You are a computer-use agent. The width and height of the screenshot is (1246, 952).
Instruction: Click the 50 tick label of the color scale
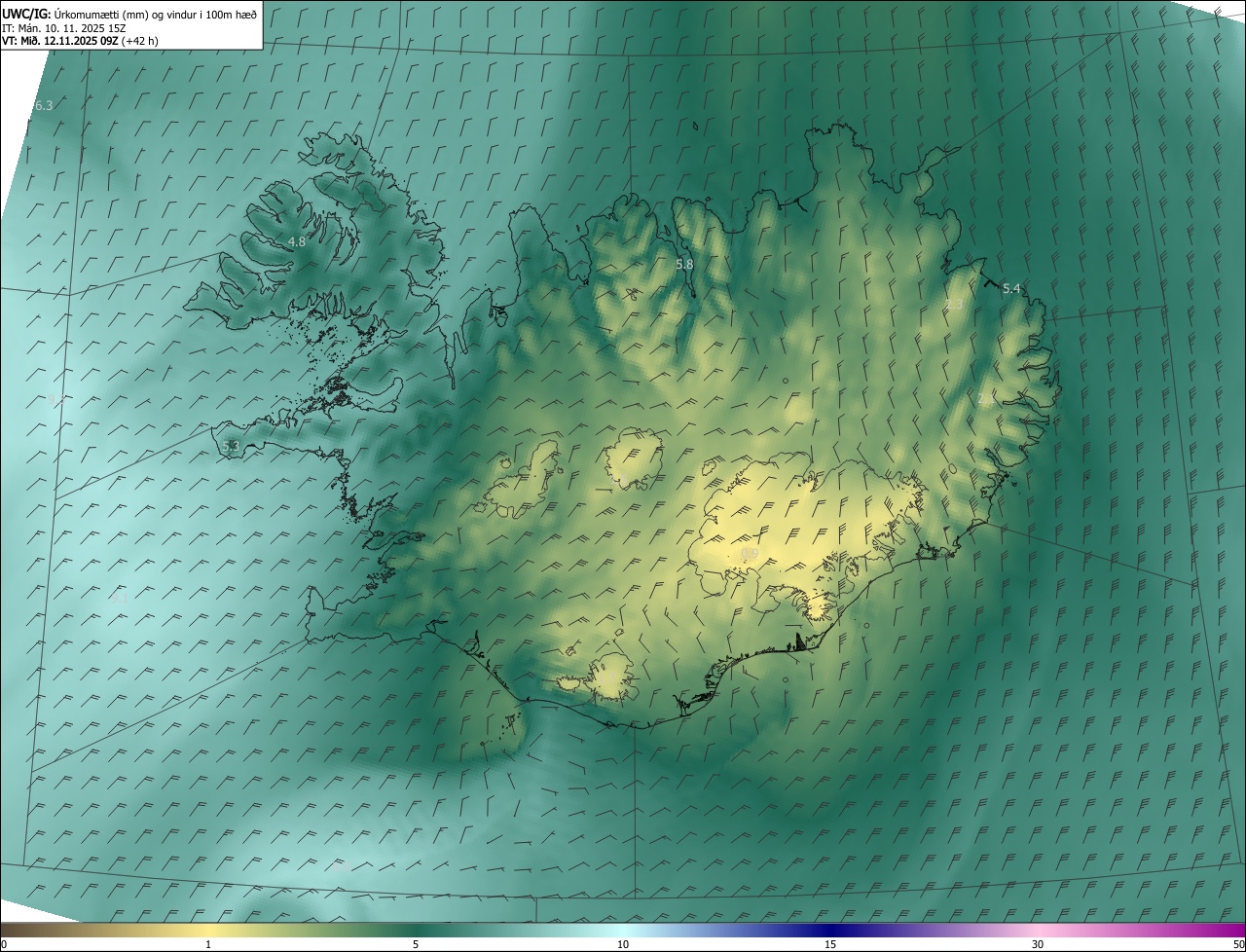pyautogui.click(x=1238, y=944)
